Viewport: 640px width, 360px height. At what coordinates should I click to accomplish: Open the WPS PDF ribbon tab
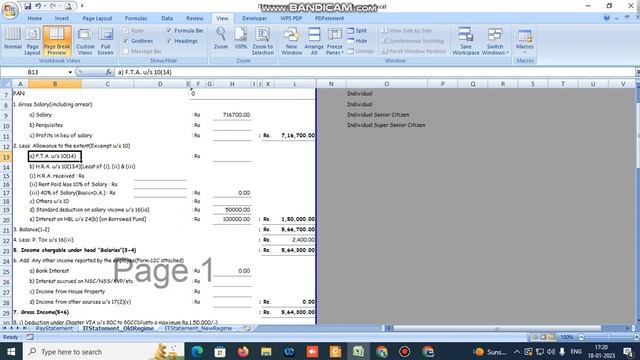pos(291,18)
